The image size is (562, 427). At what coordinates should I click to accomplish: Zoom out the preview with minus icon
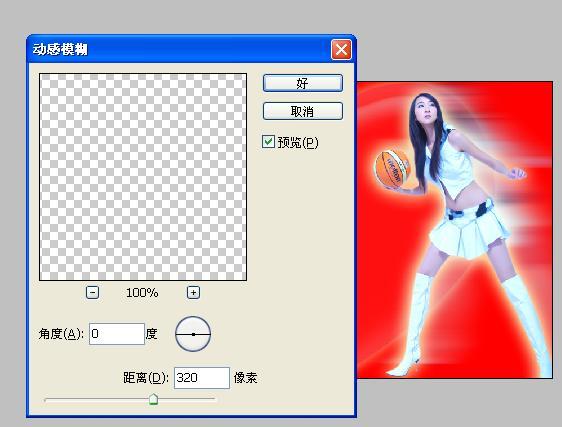92,292
